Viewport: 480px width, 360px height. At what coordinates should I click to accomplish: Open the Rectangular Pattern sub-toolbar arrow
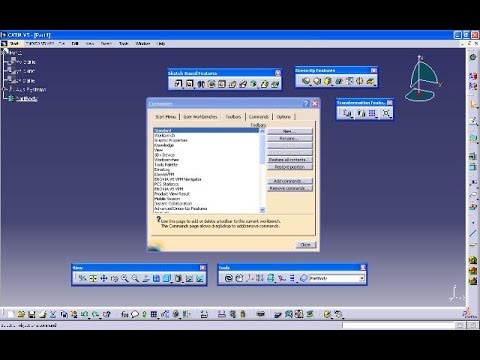click(376, 117)
